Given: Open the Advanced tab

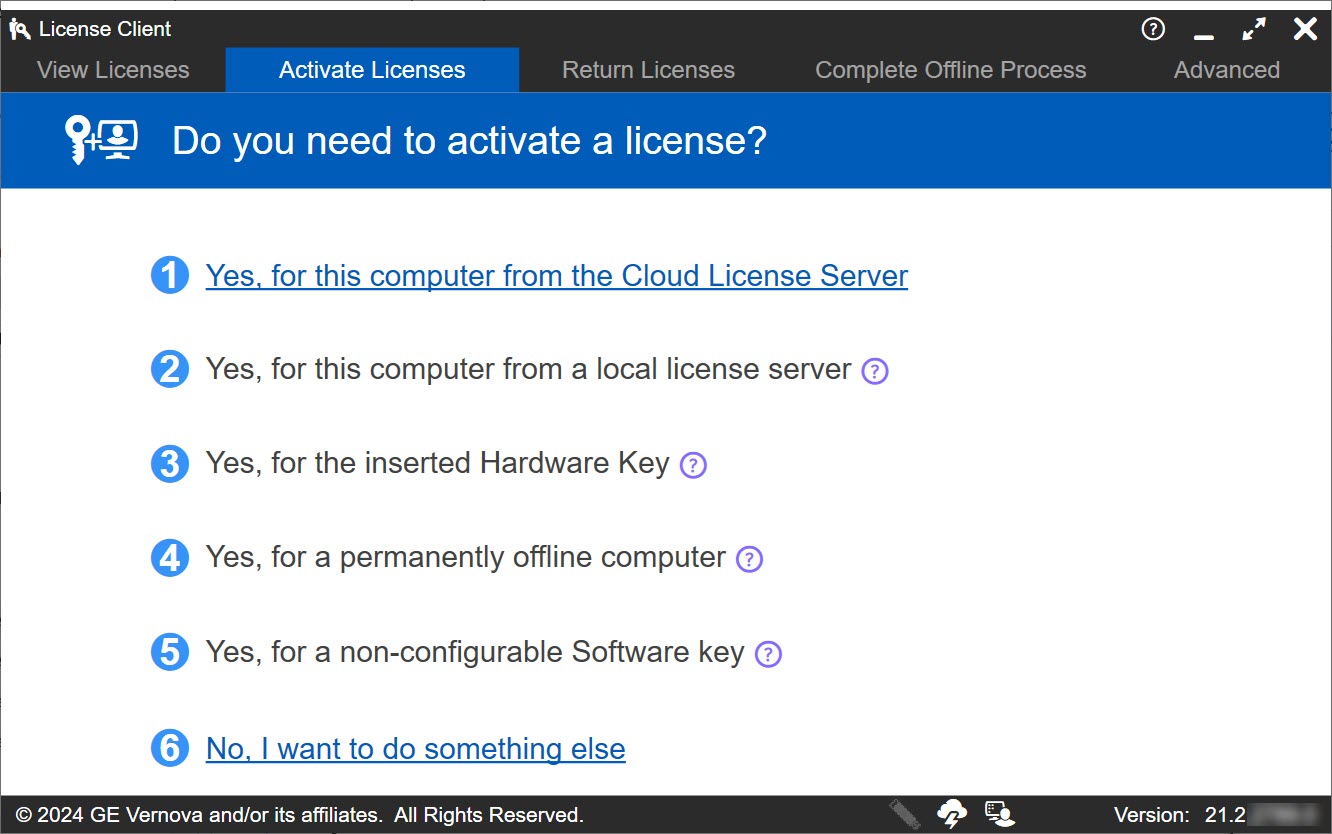Looking at the screenshot, I should [x=1227, y=70].
